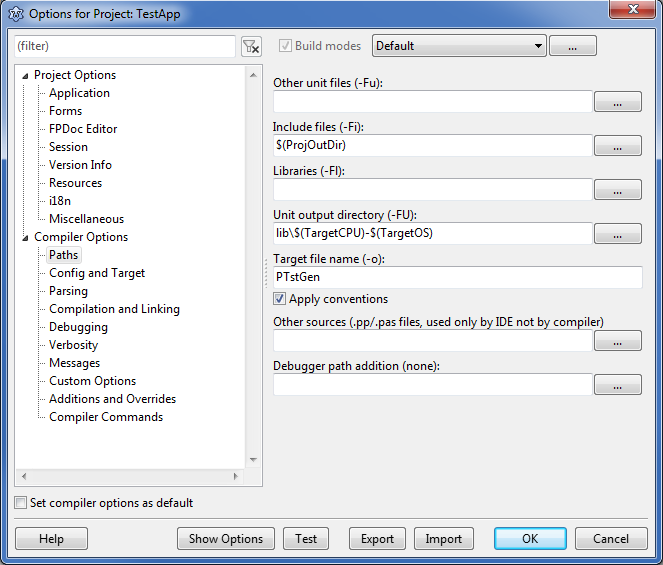Open Messages options page
Viewport: 663px width, 565px height.
click(x=74, y=363)
